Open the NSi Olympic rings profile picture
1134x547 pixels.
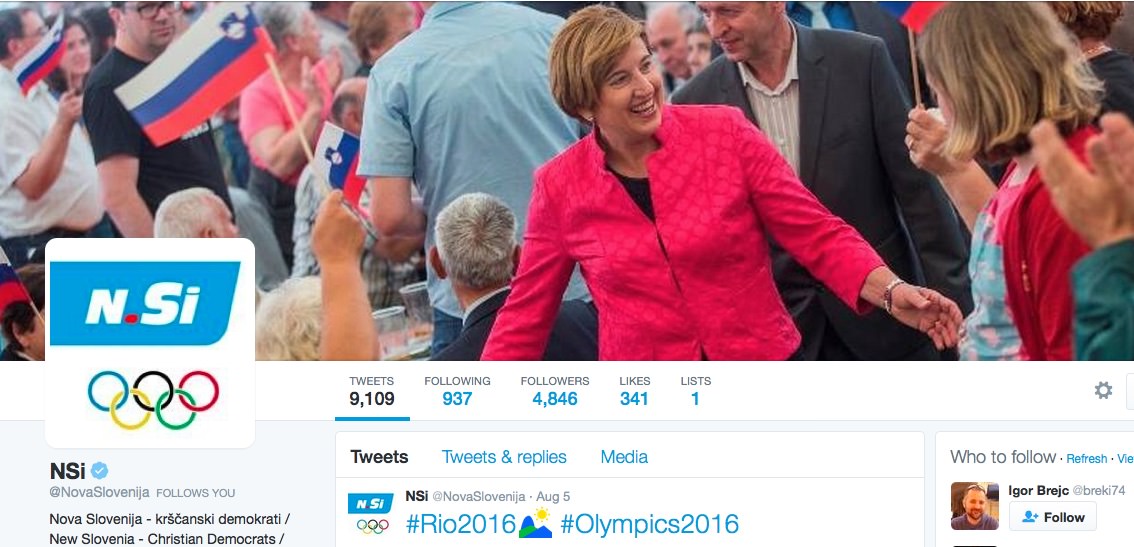click(x=150, y=343)
